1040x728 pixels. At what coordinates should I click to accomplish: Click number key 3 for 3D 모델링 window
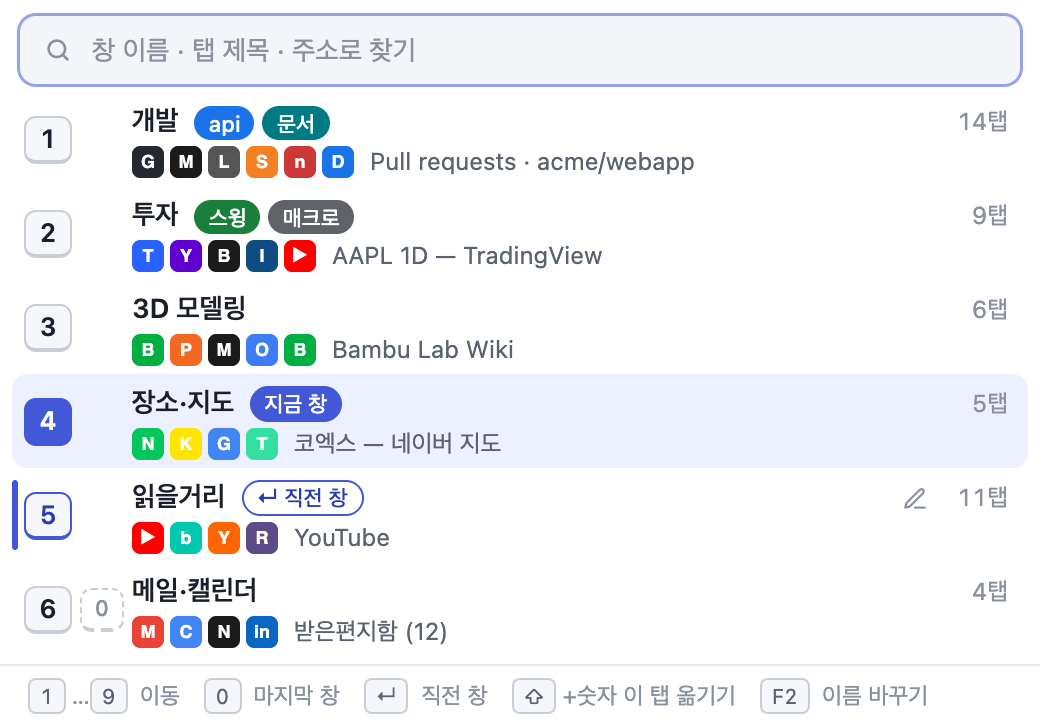(48, 328)
